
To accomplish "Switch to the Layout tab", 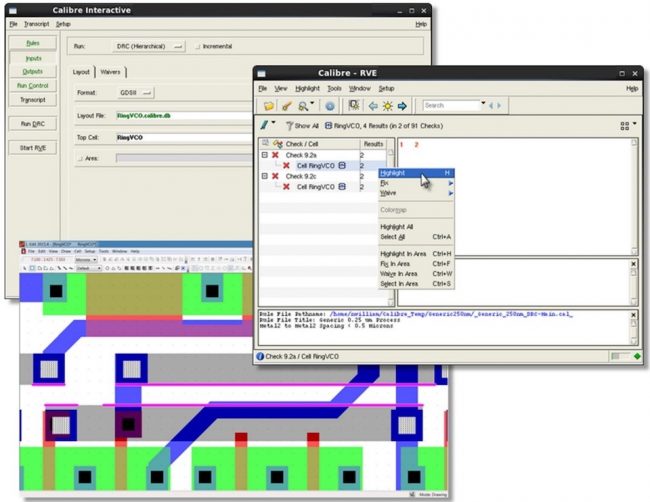I will coord(81,72).
